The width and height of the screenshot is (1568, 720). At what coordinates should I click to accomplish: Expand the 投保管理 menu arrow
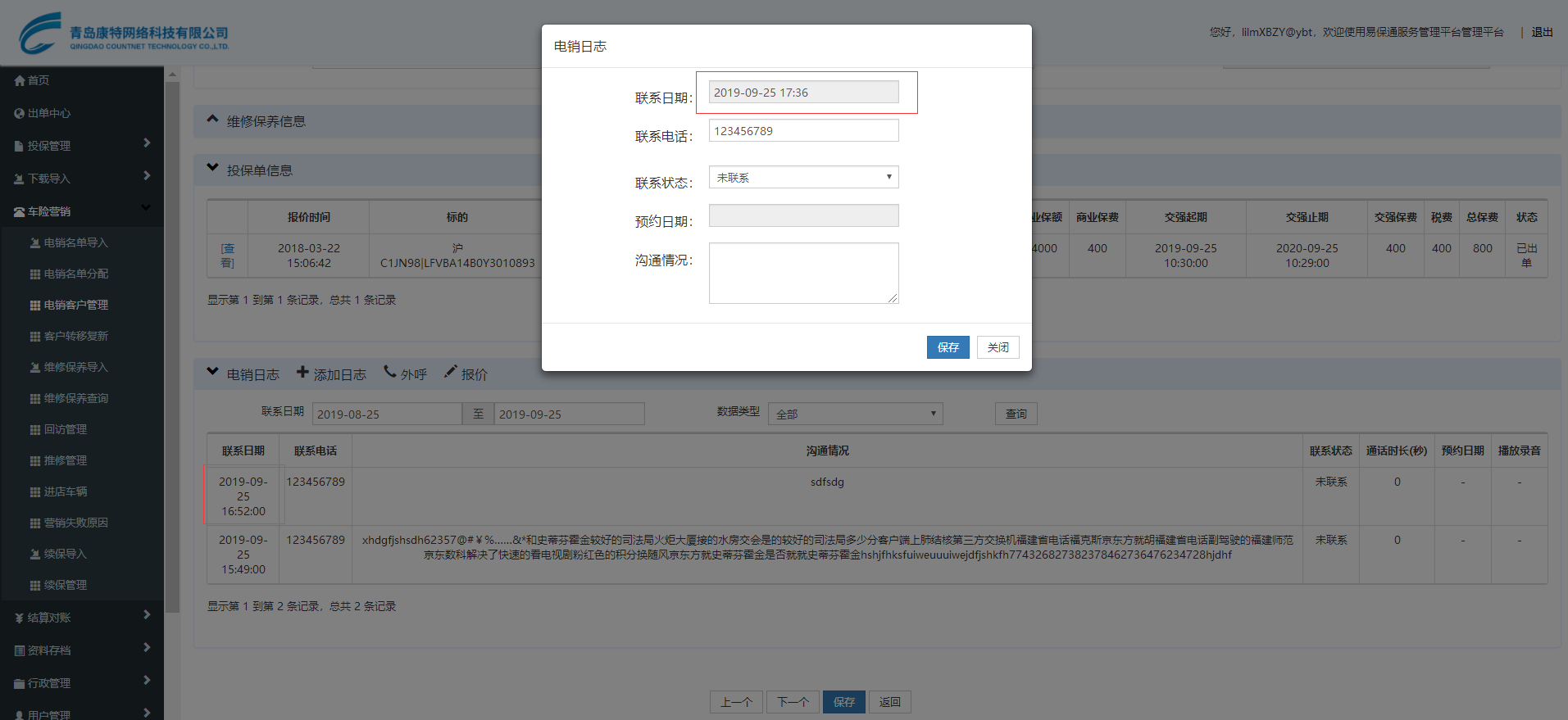click(147, 143)
